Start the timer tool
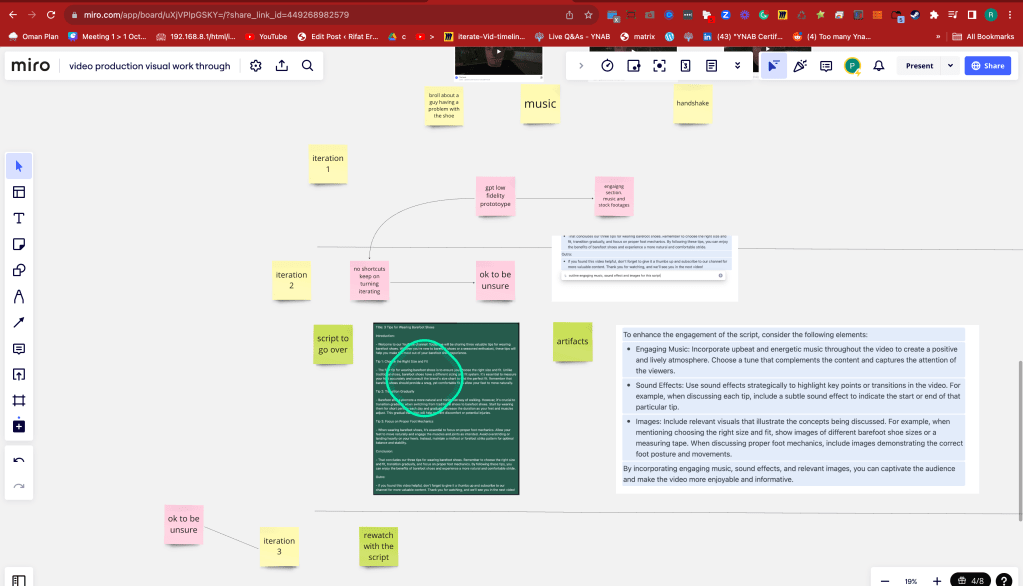This screenshot has width=1023, height=586. tap(607, 66)
